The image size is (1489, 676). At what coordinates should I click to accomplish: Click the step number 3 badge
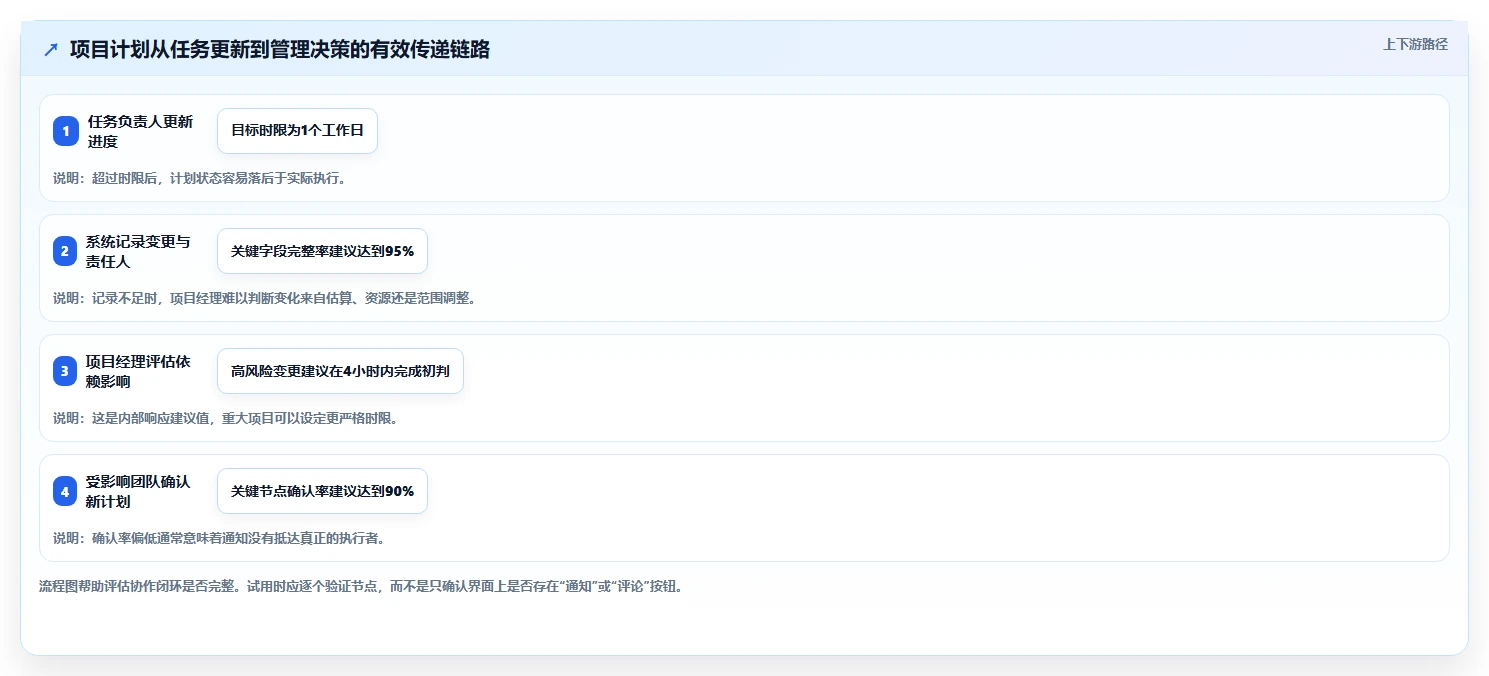pos(65,371)
